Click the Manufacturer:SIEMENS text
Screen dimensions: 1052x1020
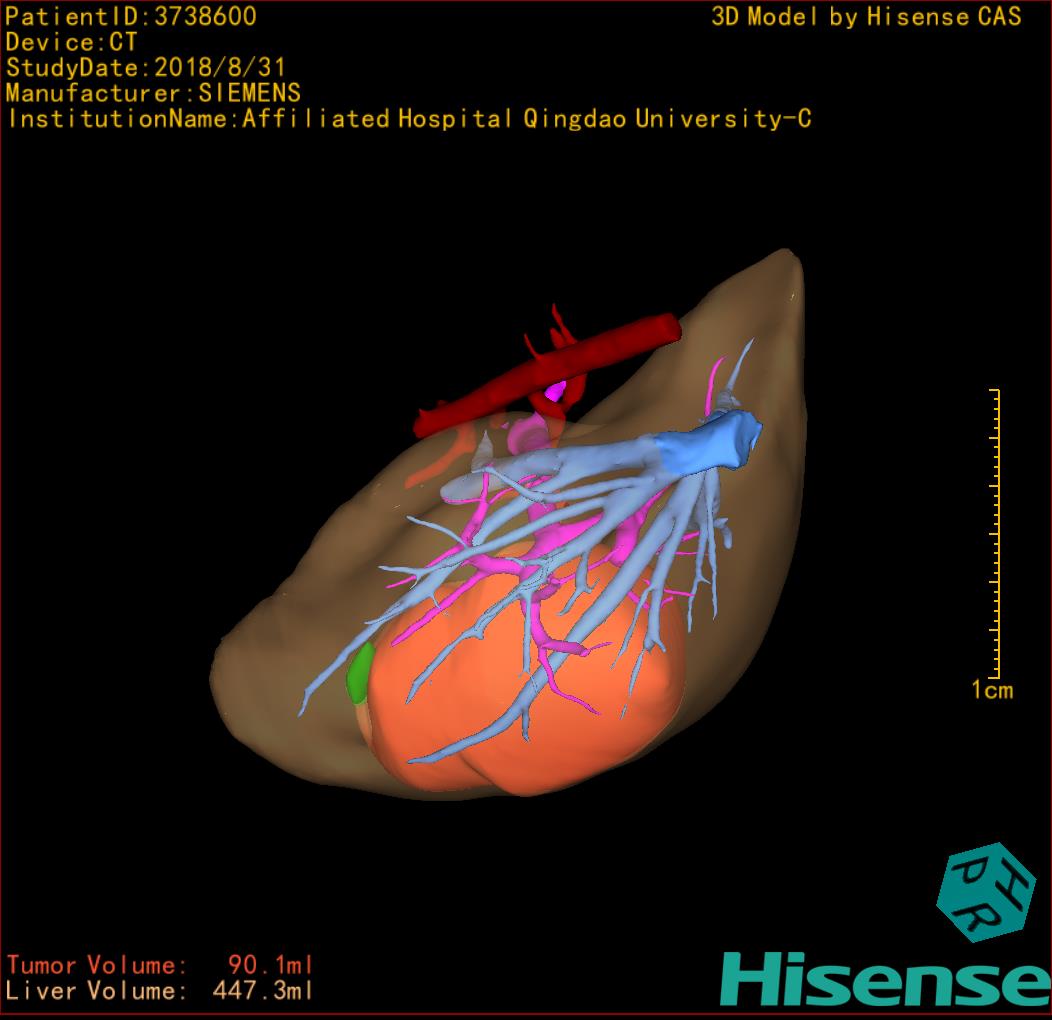click(x=153, y=93)
